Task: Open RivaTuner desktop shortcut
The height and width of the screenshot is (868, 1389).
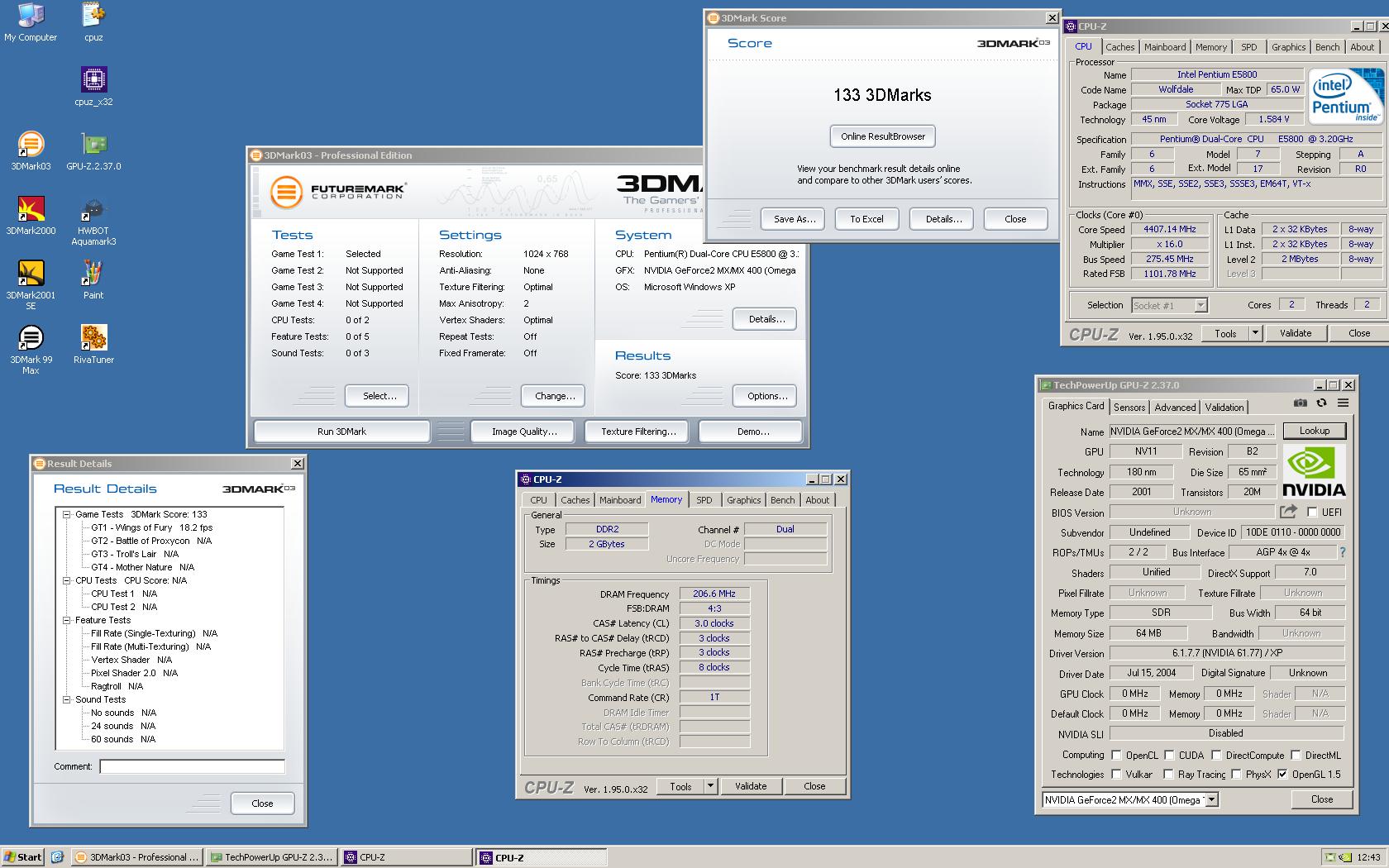Action: point(93,345)
